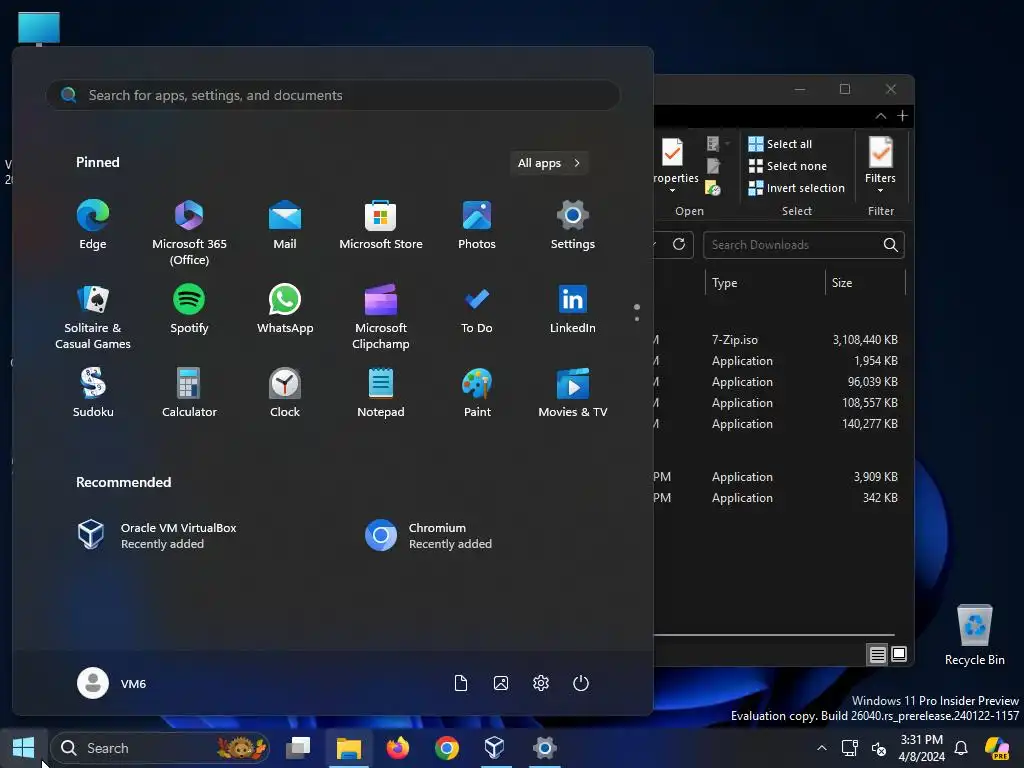Switch File Explorer to details view
1024x768 pixels.
(877, 654)
